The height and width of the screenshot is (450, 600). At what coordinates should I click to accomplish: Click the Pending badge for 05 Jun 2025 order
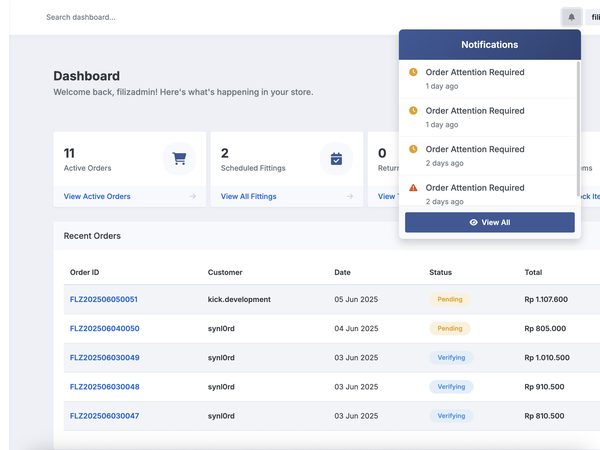[x=450, y=299]
